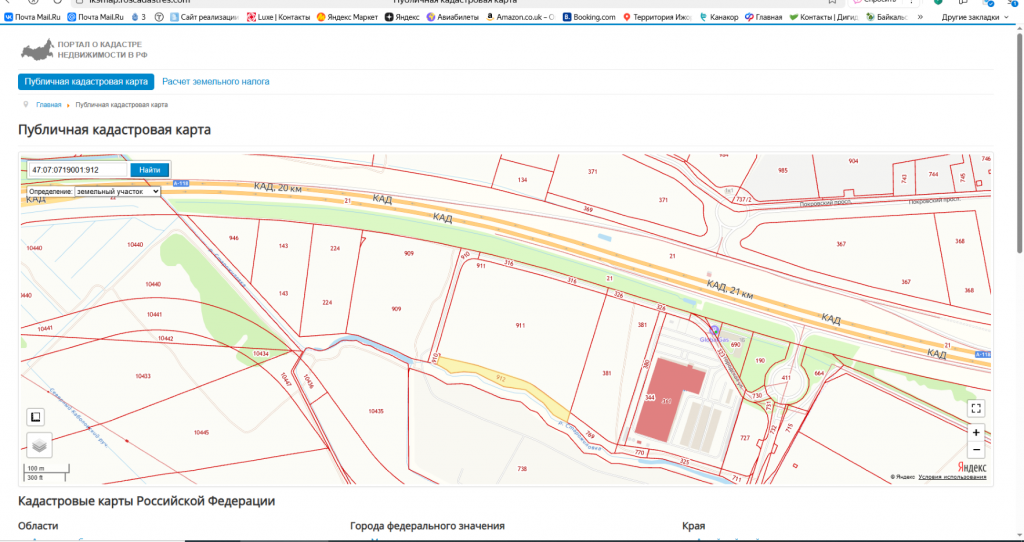Image resolution: width=1024 pixels, height=542 pixels.
Task: Open the Расчет земельного налога tab
Action: pos(216,82)
